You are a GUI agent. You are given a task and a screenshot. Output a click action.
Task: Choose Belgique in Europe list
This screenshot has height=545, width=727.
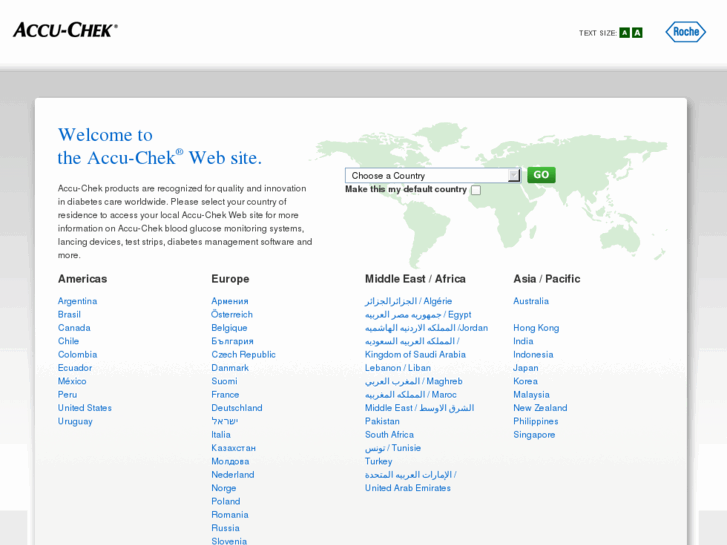tap(229, 328)
